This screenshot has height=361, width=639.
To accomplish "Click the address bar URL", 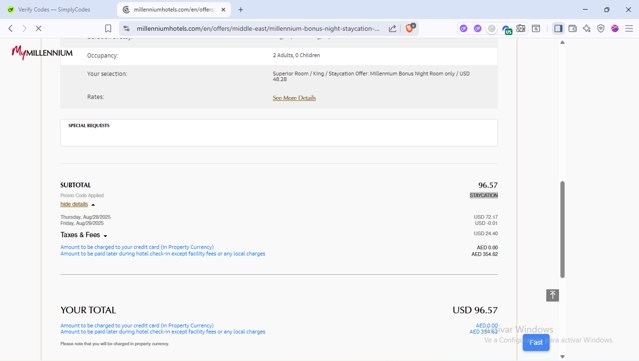I will click(x=258, y=29).
